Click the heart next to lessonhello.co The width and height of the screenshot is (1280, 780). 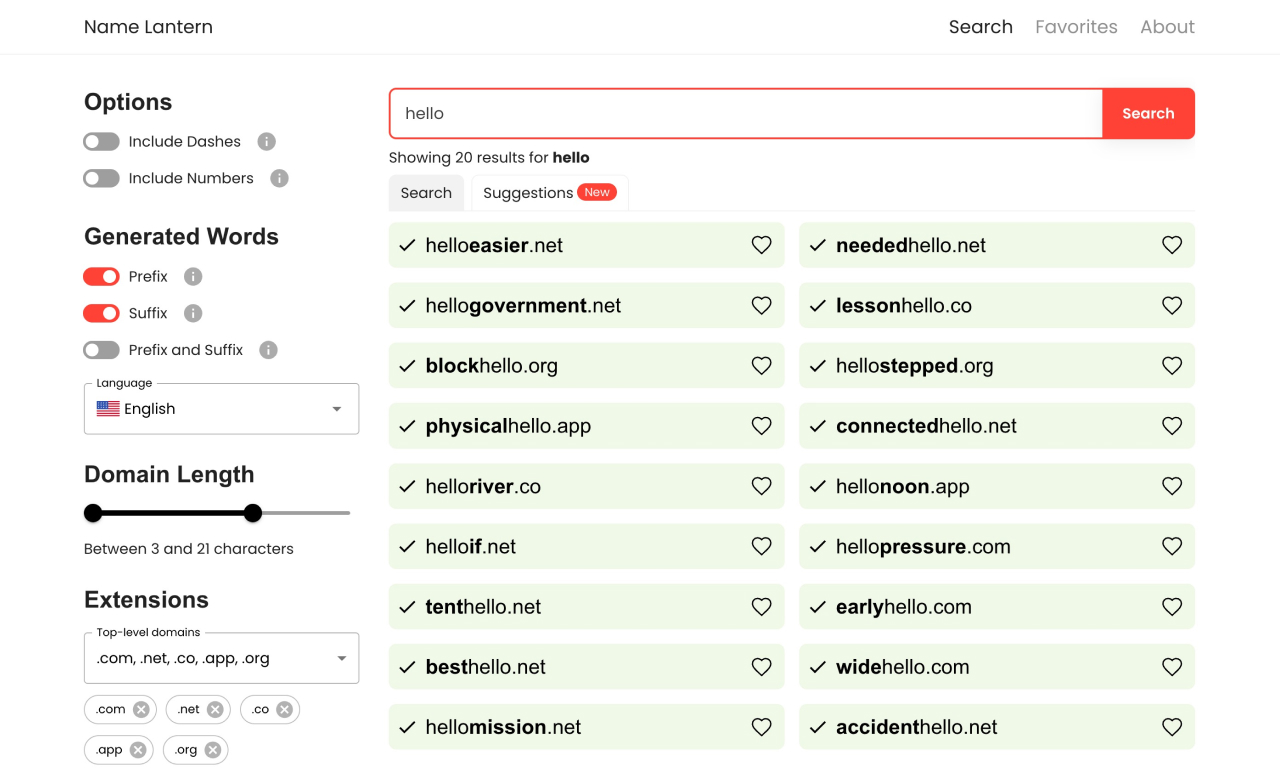point(1172,306)
